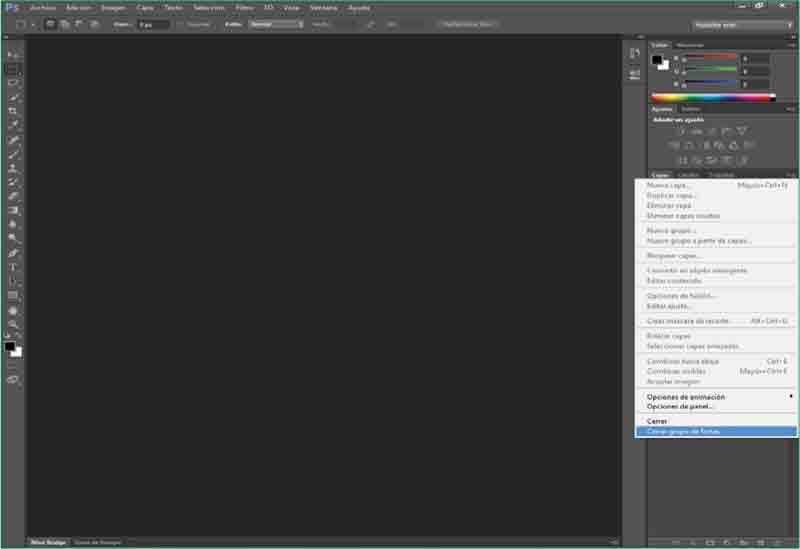800x549 pixels.
Task: Expand the Marquee tool preset picker arrow
Action: 32,23
